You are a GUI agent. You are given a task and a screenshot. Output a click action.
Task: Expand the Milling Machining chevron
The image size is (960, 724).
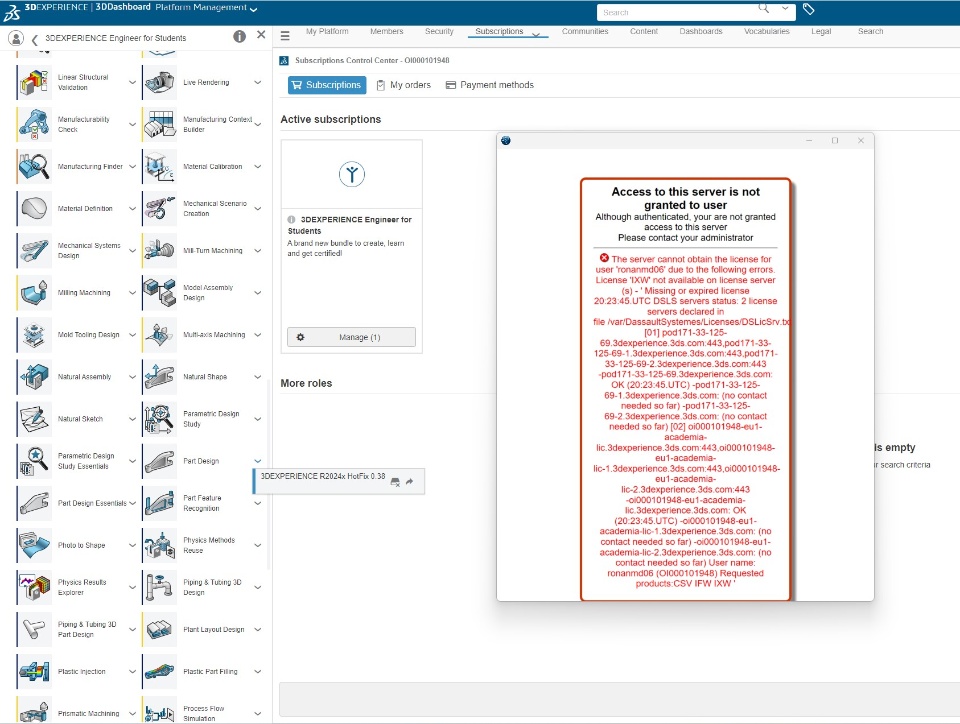point(132,293)
